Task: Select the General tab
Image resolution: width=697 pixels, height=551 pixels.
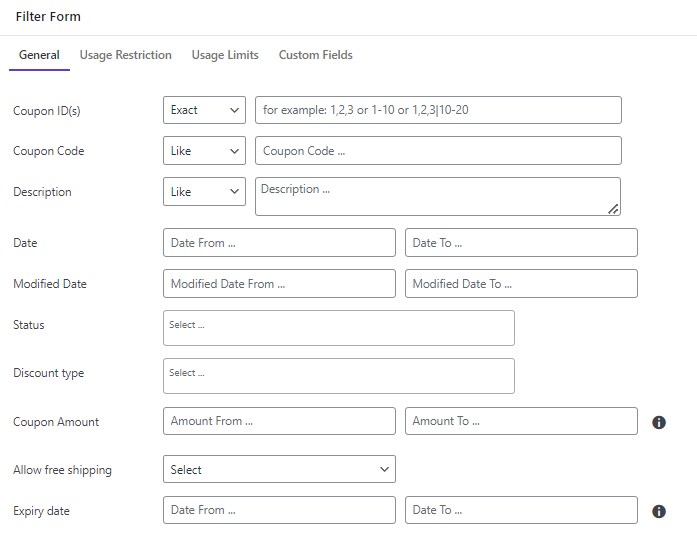Action: tap(39, 55)
